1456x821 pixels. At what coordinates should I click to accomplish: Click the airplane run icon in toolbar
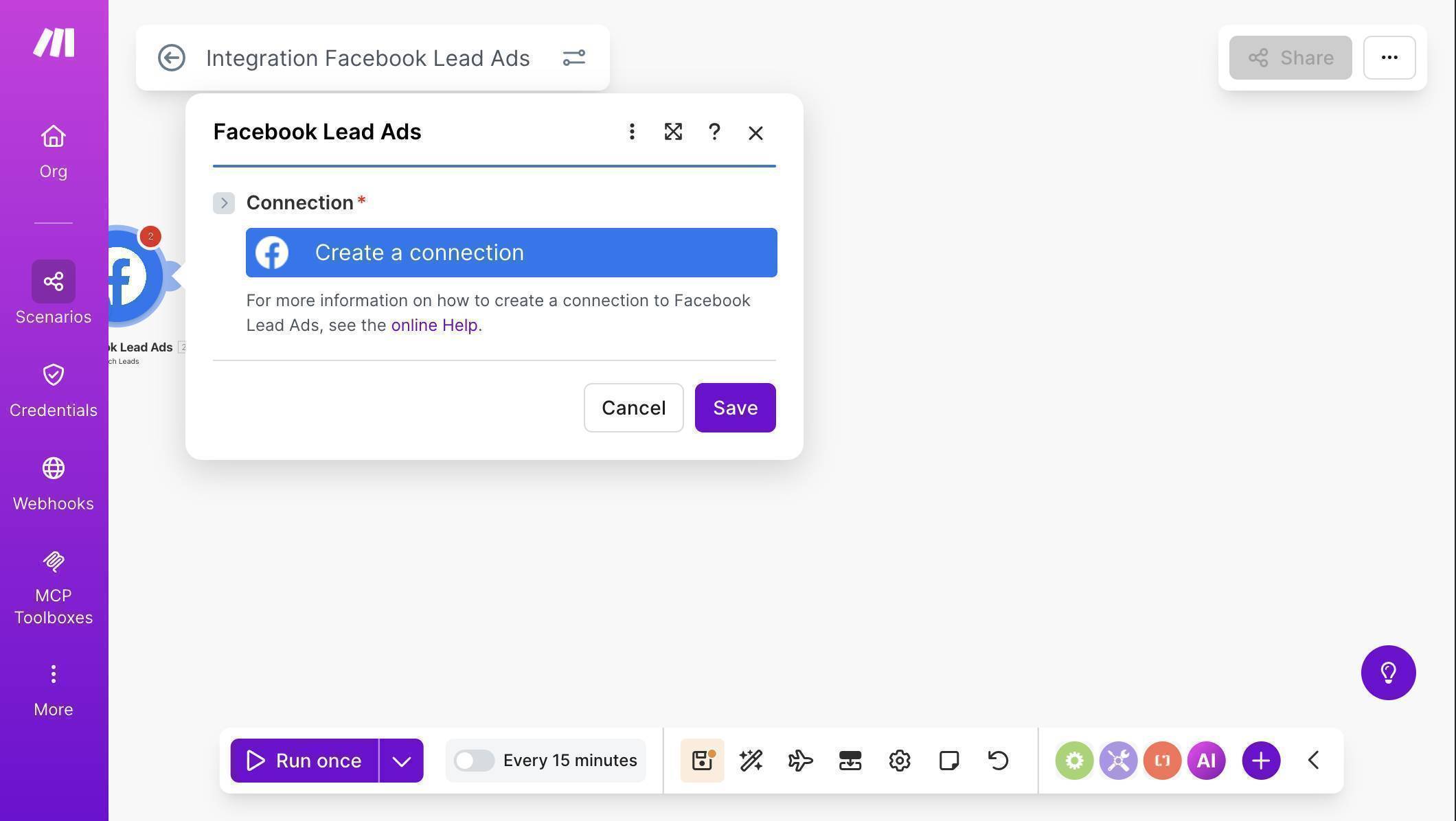pos(800,760)
